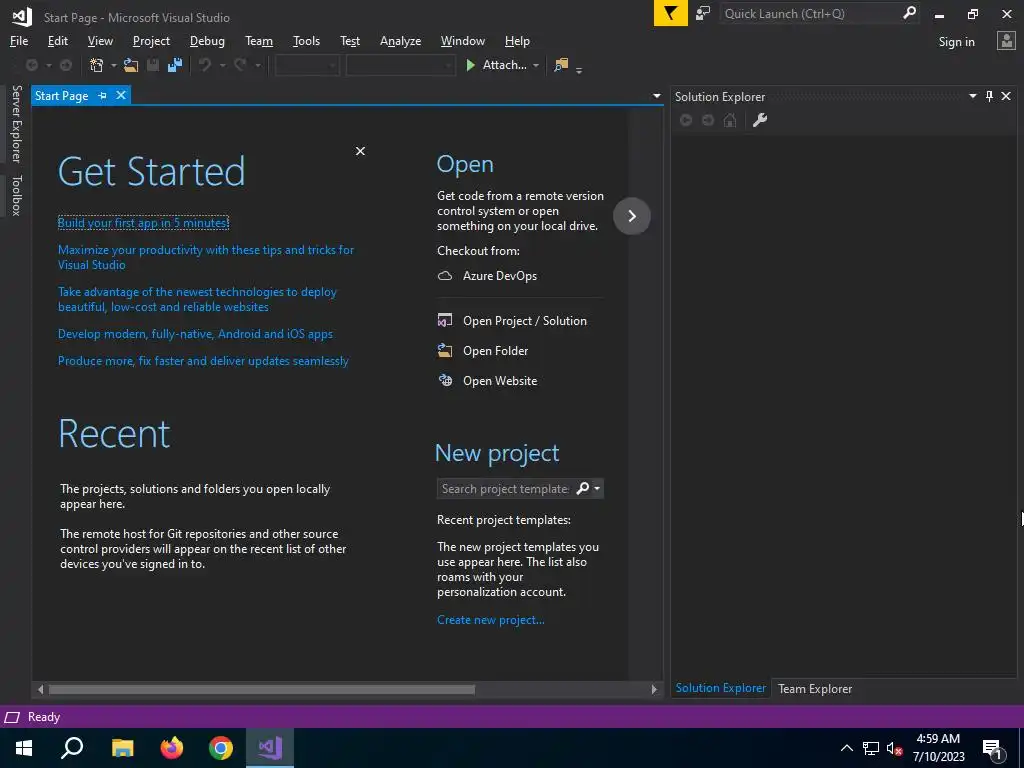Open the 'Maximize your productivity' tips link
The image size is (1024, 768).
206,257
